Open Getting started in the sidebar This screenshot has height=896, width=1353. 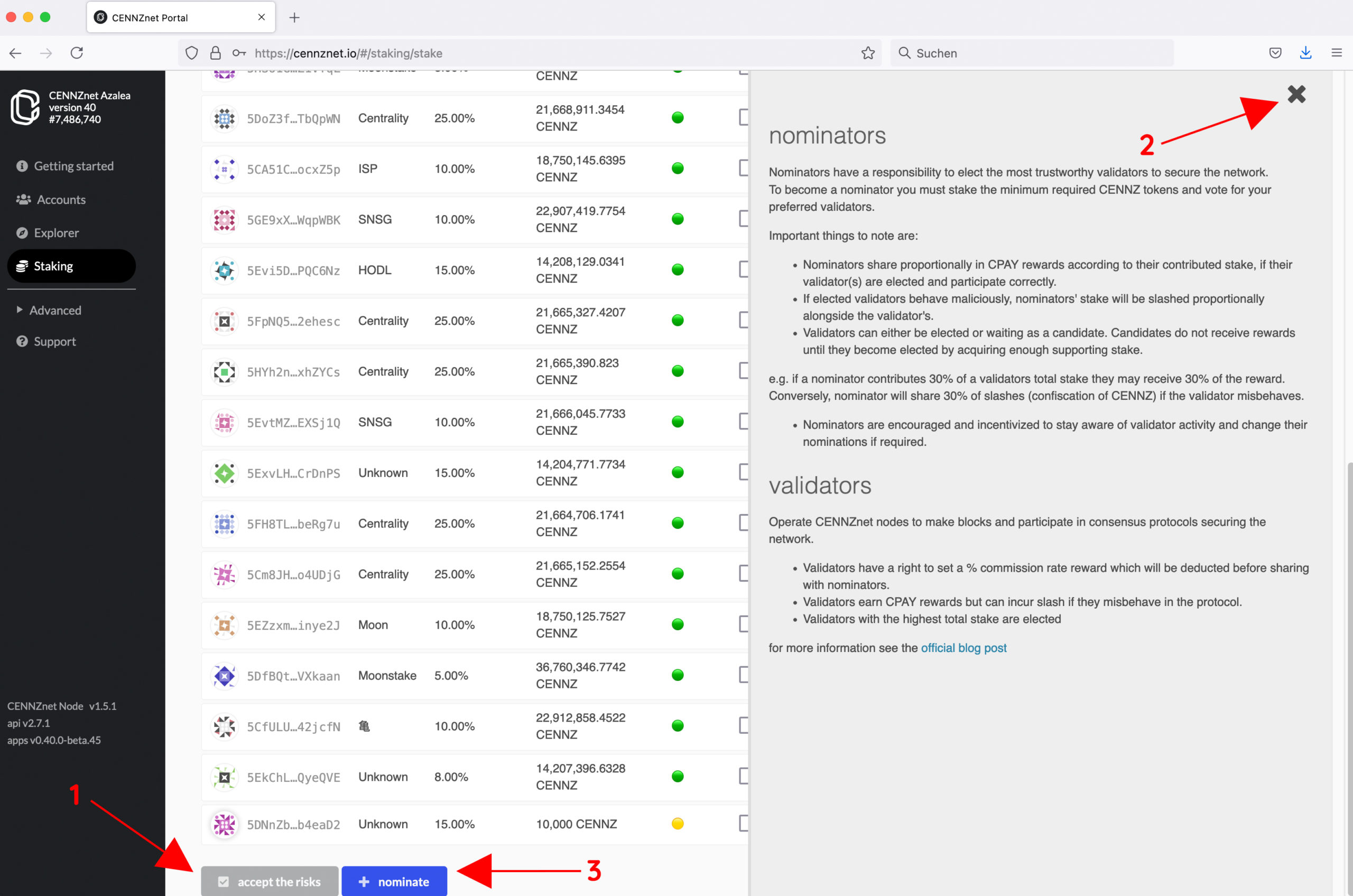click(x=65, y=166)
